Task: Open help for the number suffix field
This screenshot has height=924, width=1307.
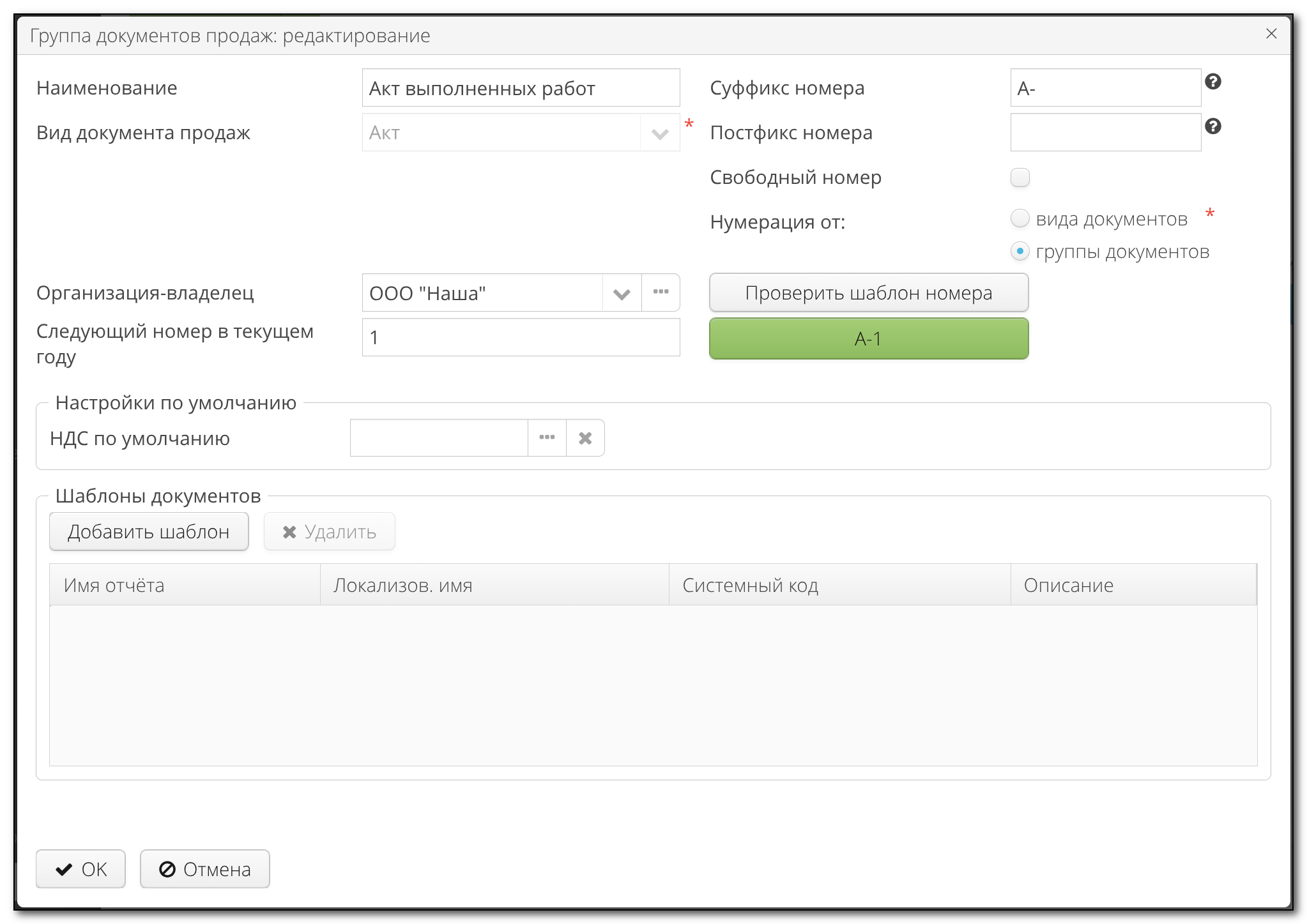Action: (x=1213, y=82)
